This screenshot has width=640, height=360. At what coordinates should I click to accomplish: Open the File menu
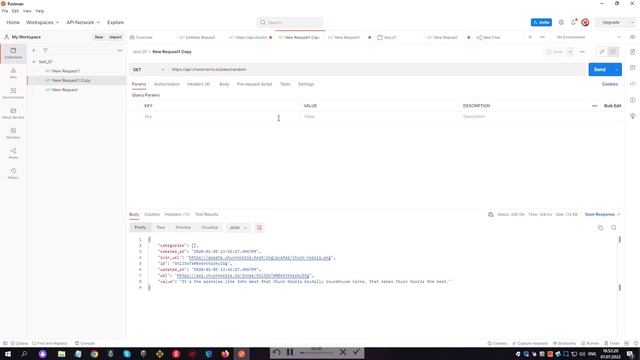5,11
